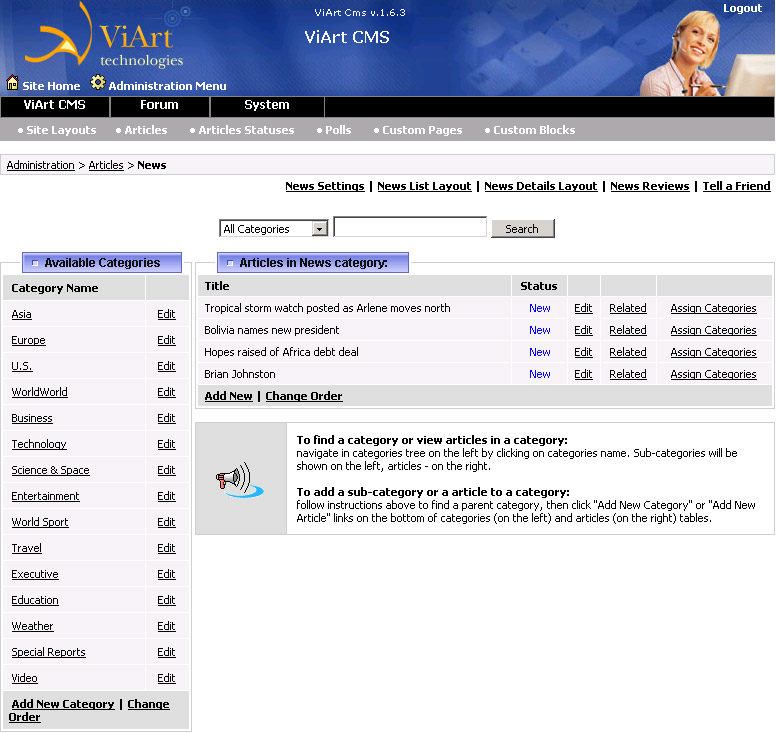Open News Details Layout link
The width and height of the screenshot is (776, 733).
pos(540,186)
